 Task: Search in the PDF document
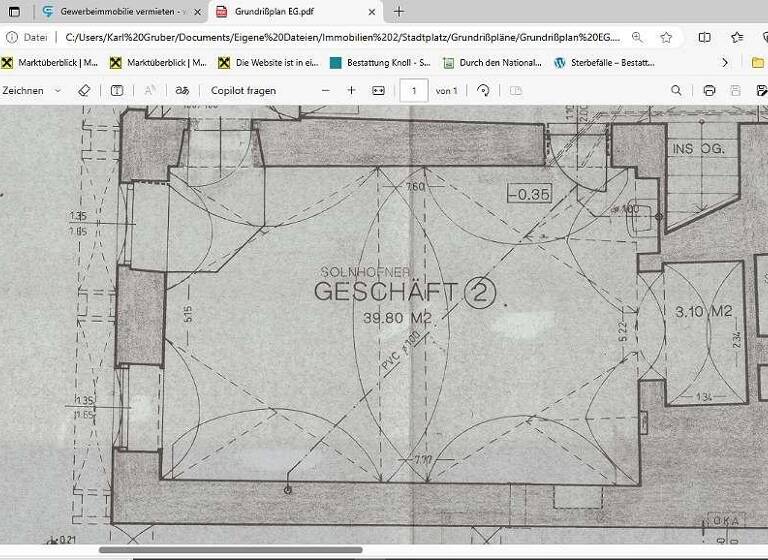[676, 91]
